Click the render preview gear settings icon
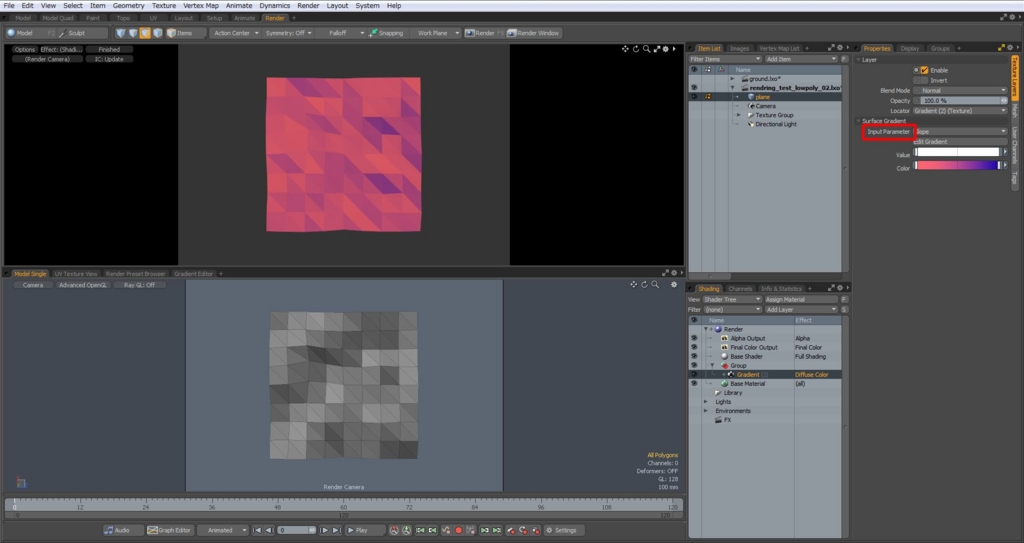The width and height of the screenshot is (1024, 543). point(665,49)
